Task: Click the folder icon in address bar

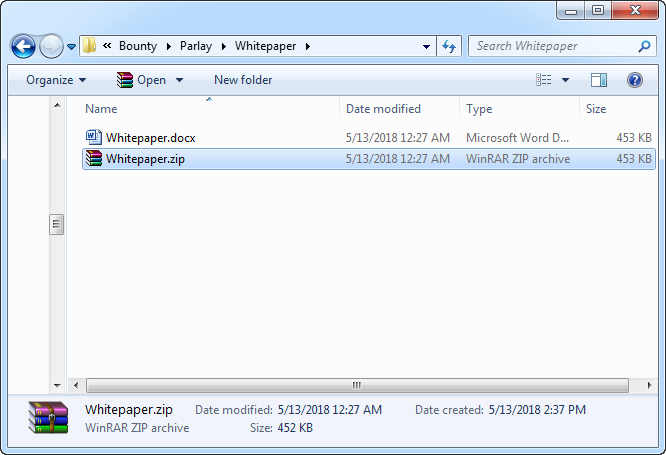Action: pyautogui.click(x=89, y=45)
